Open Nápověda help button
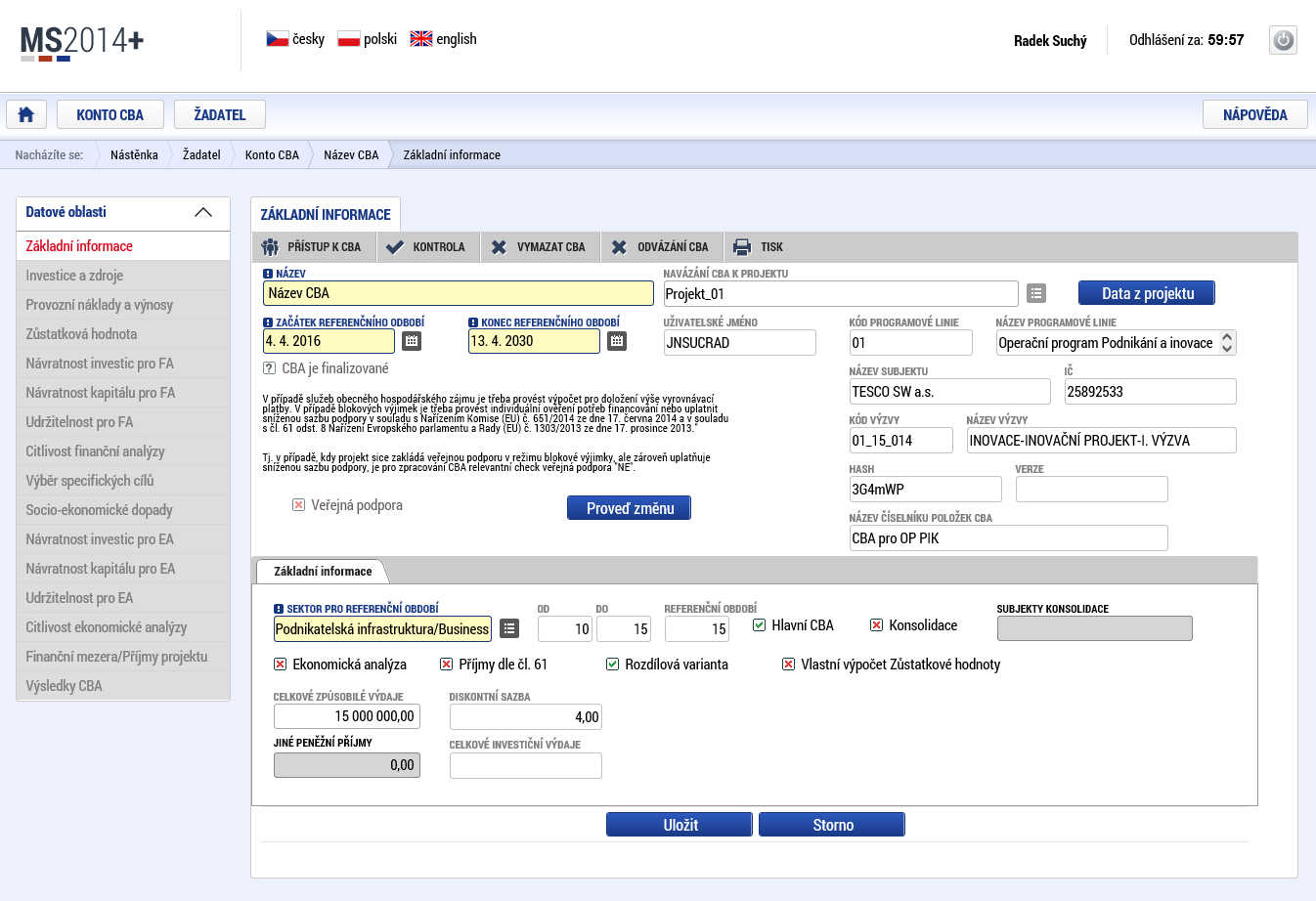This screenshot has width=1316, height=901. [1255, 114]
